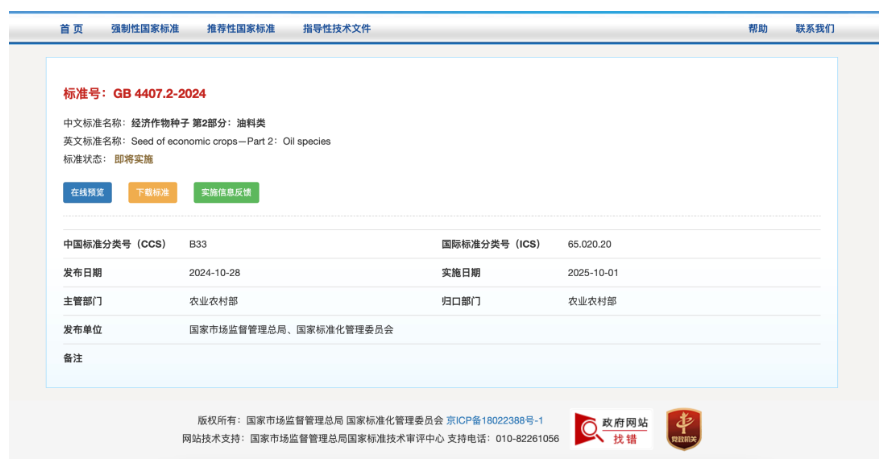Click the red 党政机关 badge icon
892x468 pixels.
pyautogui.click(x=684, y=429)
